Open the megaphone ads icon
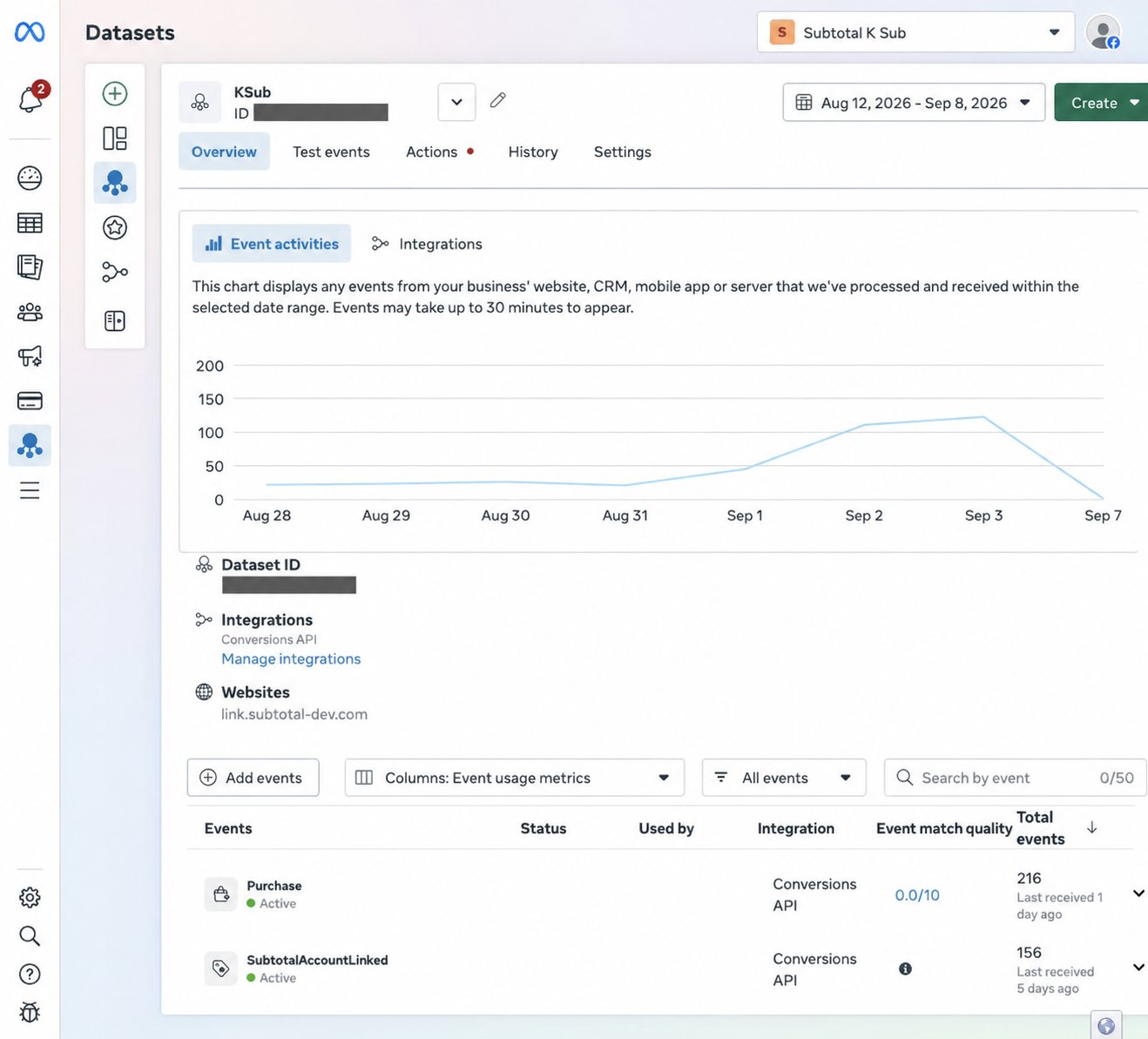 click(x=30, y=356)
